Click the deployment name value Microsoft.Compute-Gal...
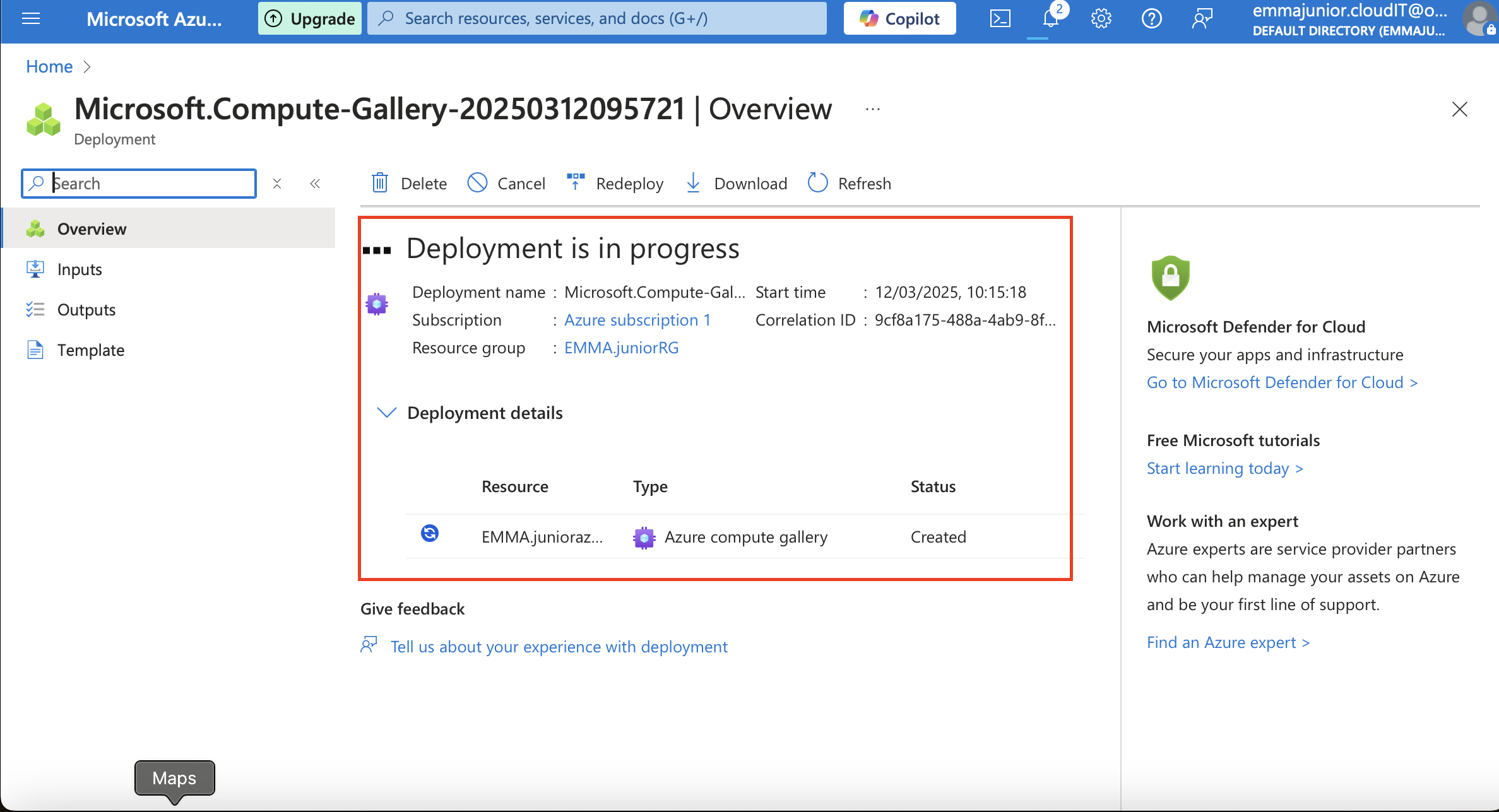 (655, 292)
